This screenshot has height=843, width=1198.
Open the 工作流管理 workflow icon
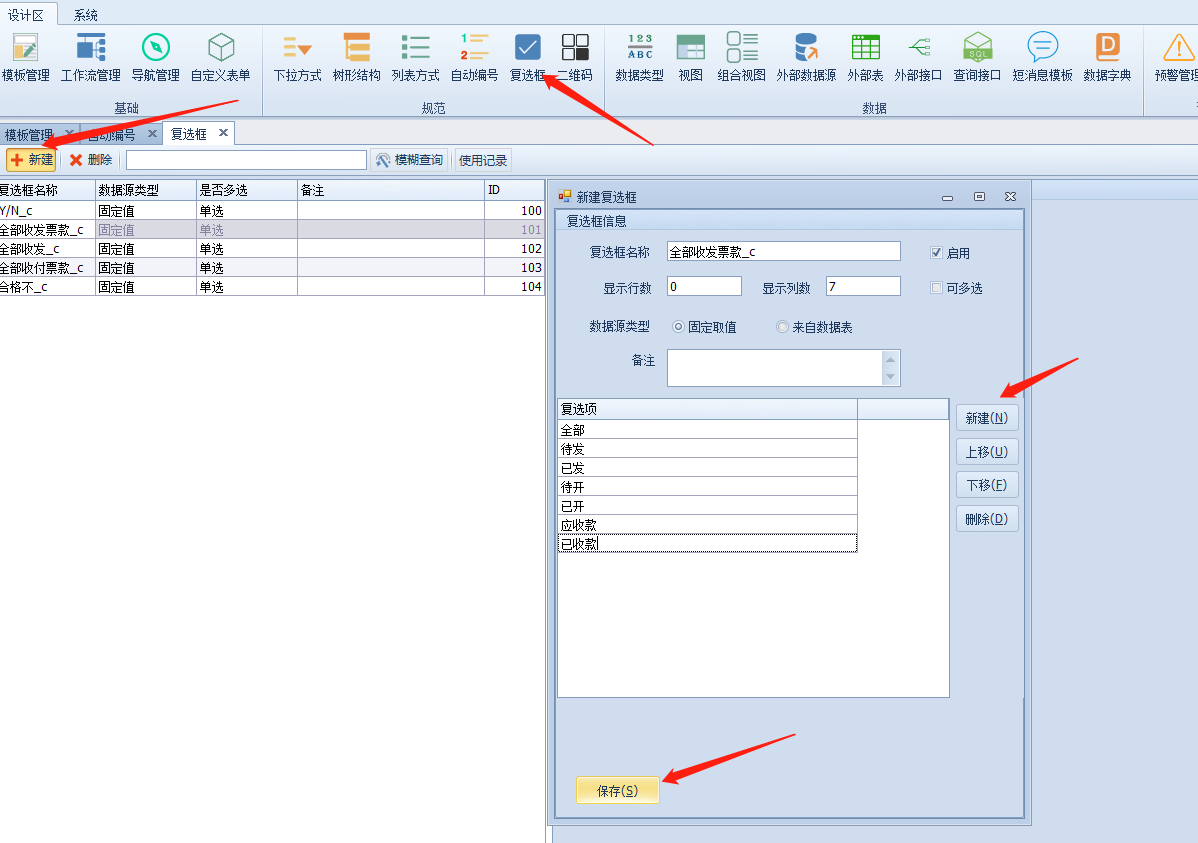pos(91,47)
